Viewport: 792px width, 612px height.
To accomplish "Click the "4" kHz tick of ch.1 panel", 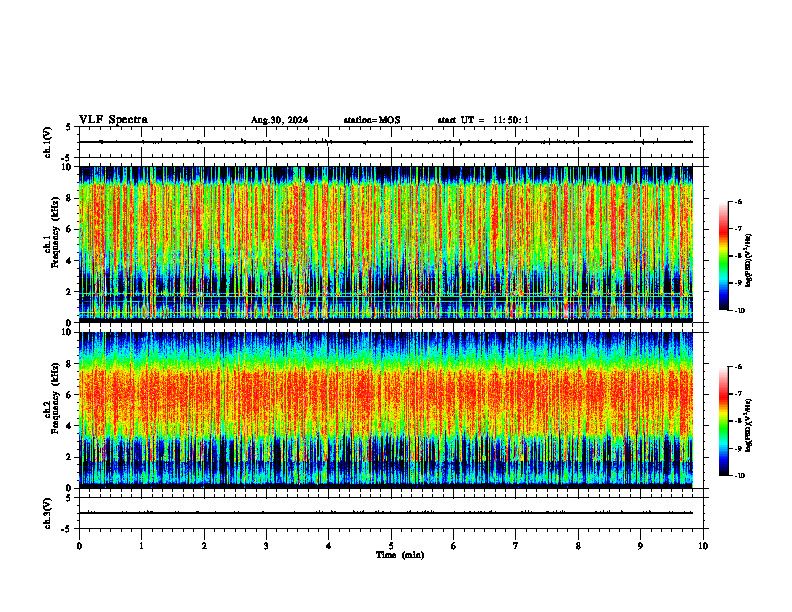I will [x=70, y=261].
